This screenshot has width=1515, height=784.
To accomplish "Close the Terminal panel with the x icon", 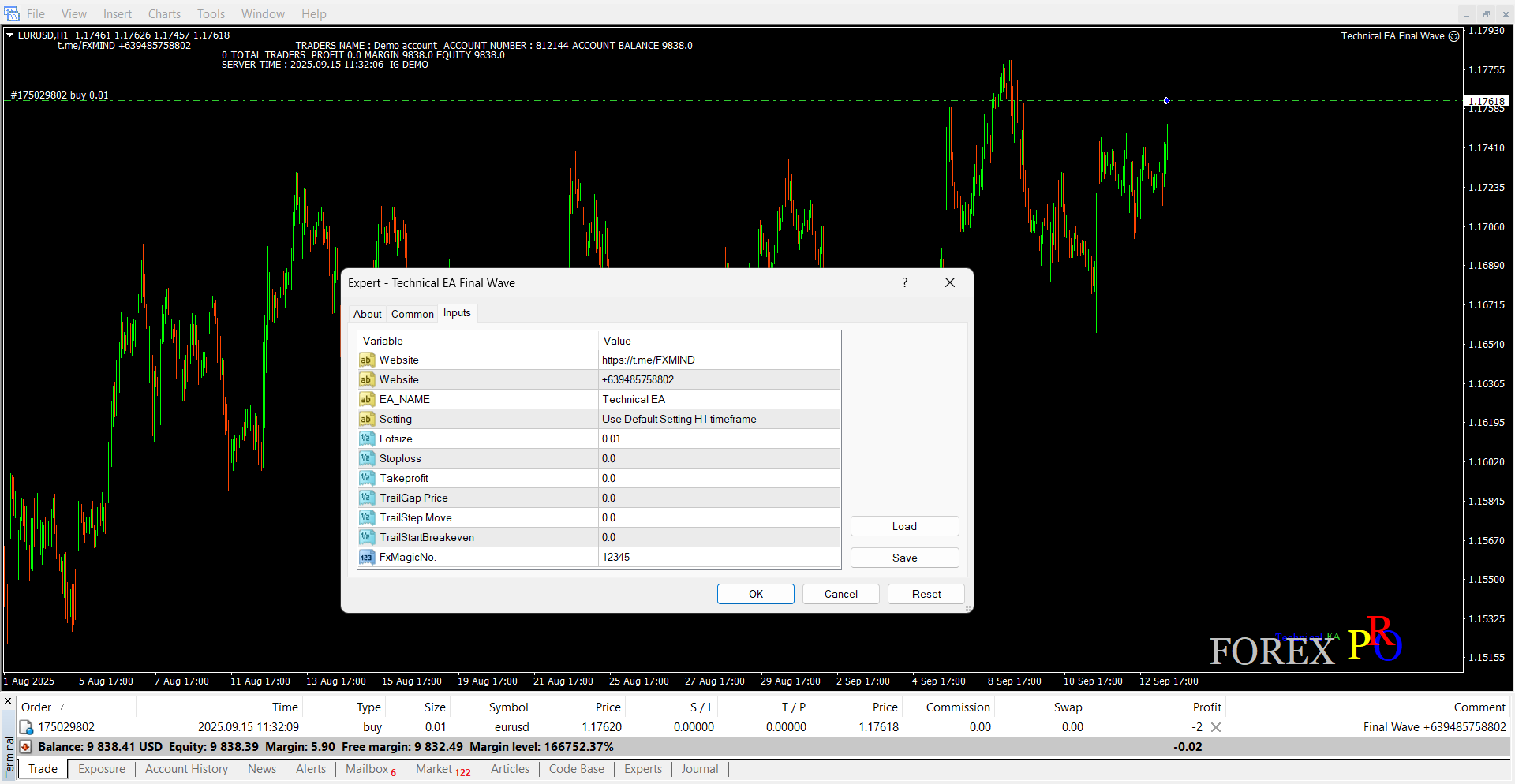I will pos(8,700).
